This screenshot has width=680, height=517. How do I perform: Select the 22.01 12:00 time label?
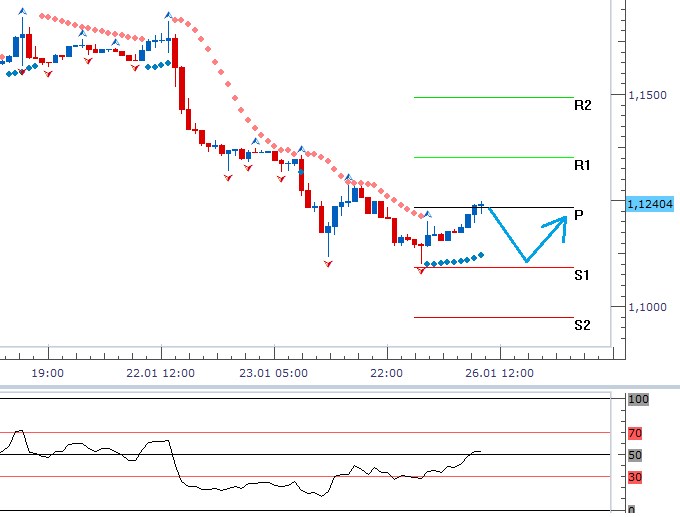pos(160,373)
